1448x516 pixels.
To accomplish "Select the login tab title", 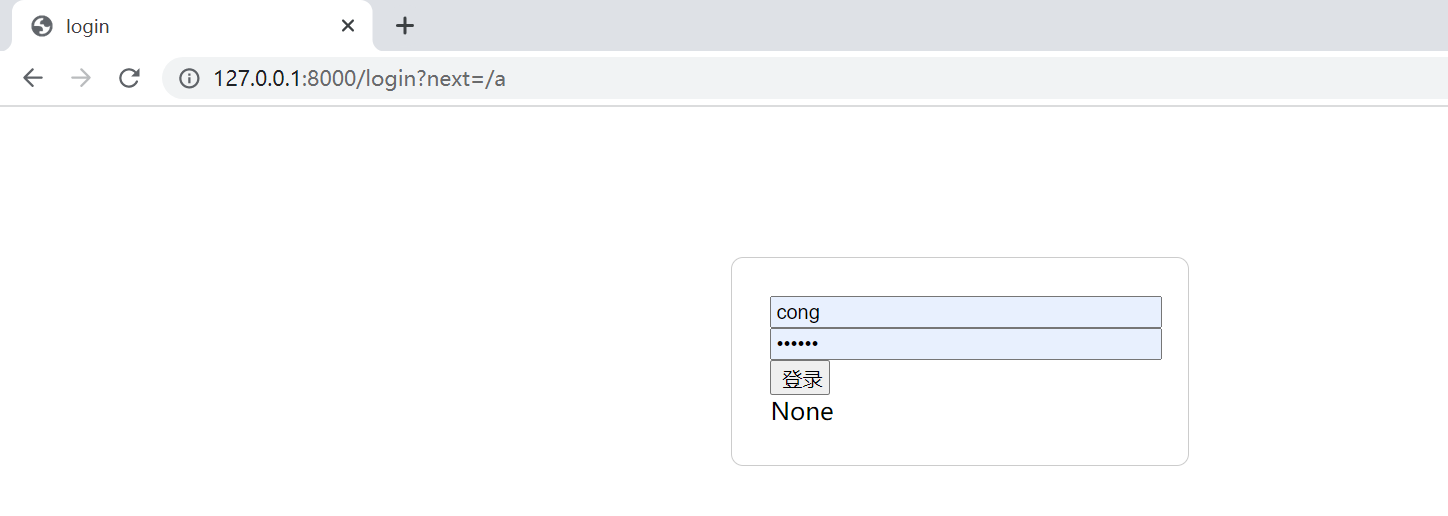I will click(x=88, y=27).
